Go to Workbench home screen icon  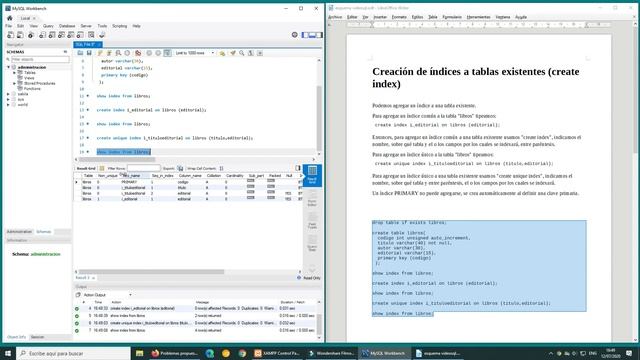coord(10,18)
